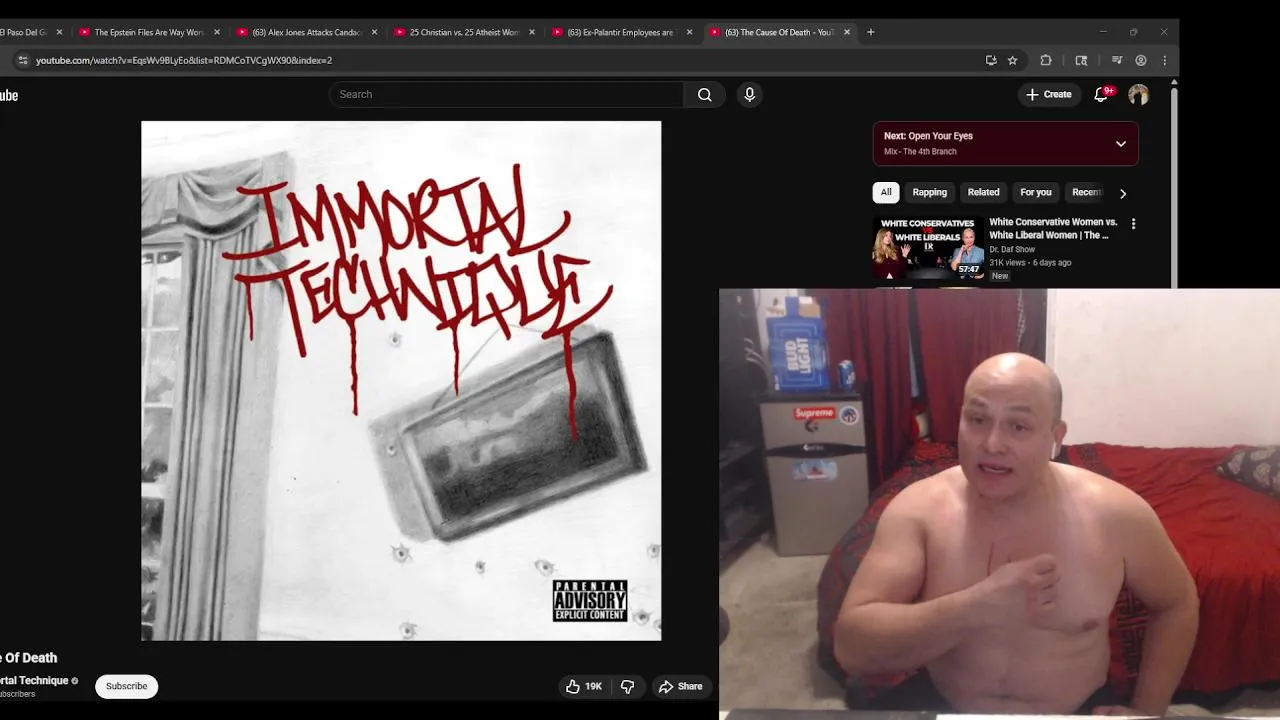Viewport: 1280px width, 720px height.
Task: Click the browser address bar URL
Action: (x=184, y=60)
